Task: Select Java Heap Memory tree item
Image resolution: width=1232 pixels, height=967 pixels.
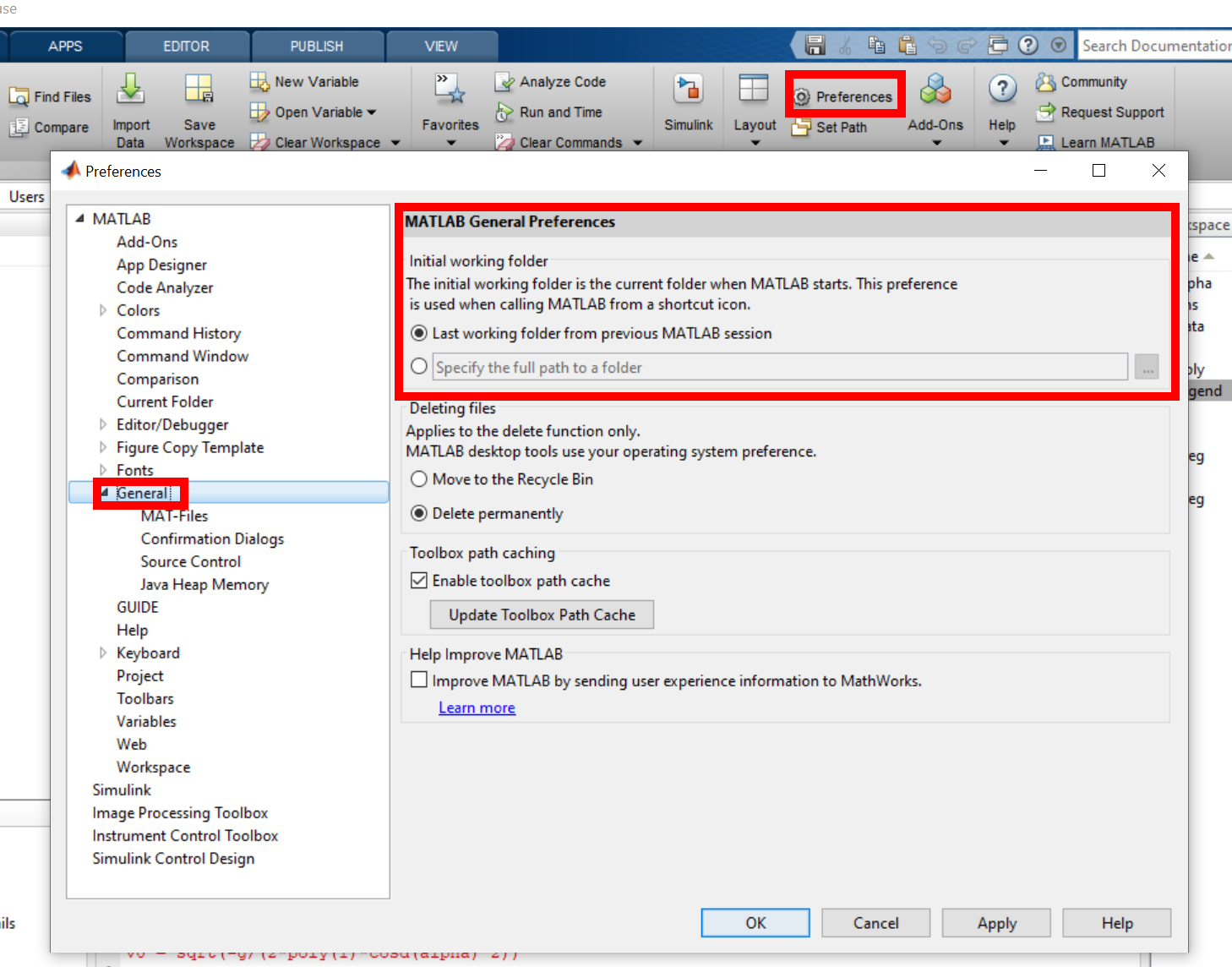Action: tap(204, 584)
